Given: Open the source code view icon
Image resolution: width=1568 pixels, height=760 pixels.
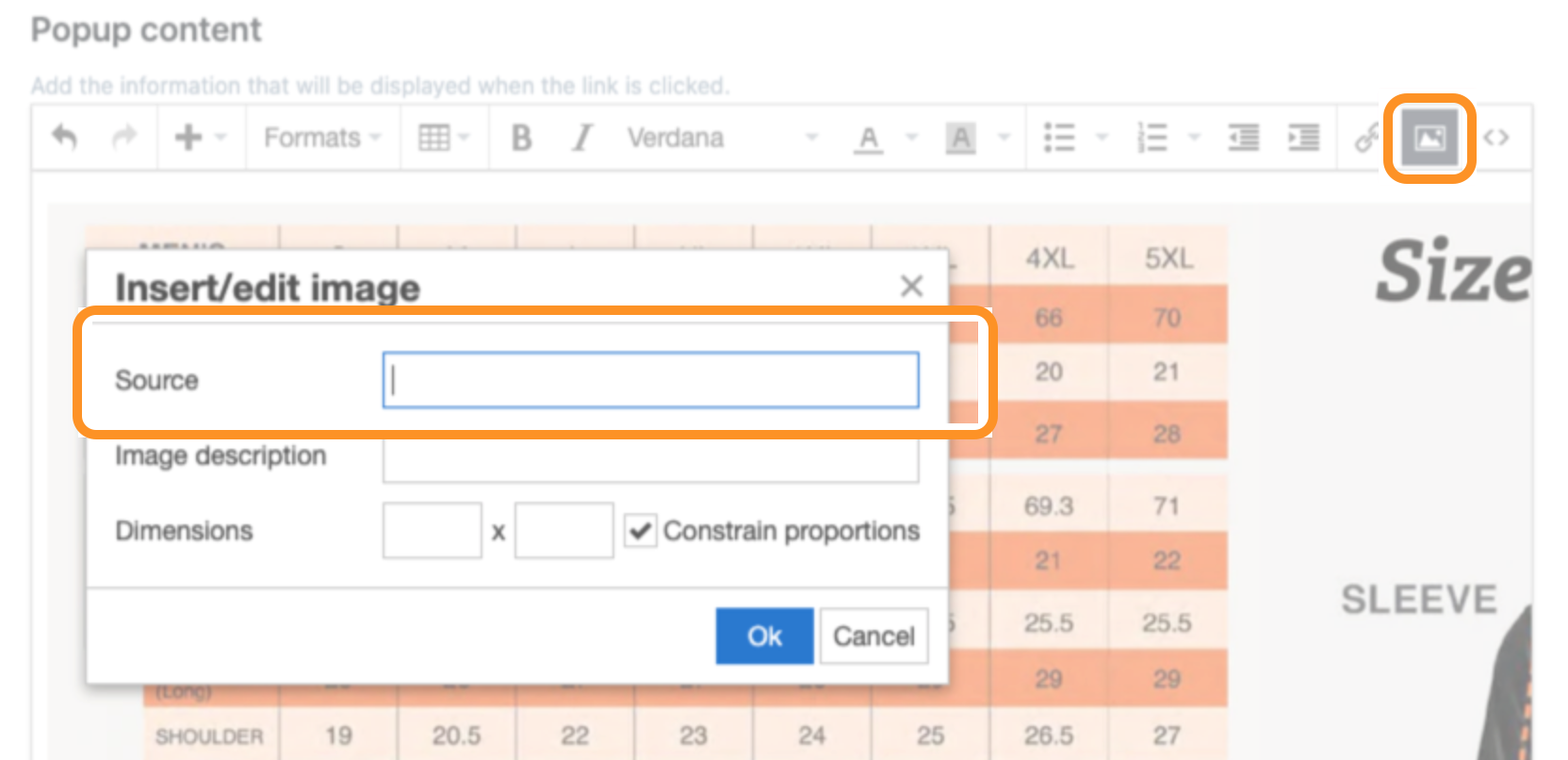Looking at the screenshot, I should coord(1496,138).
